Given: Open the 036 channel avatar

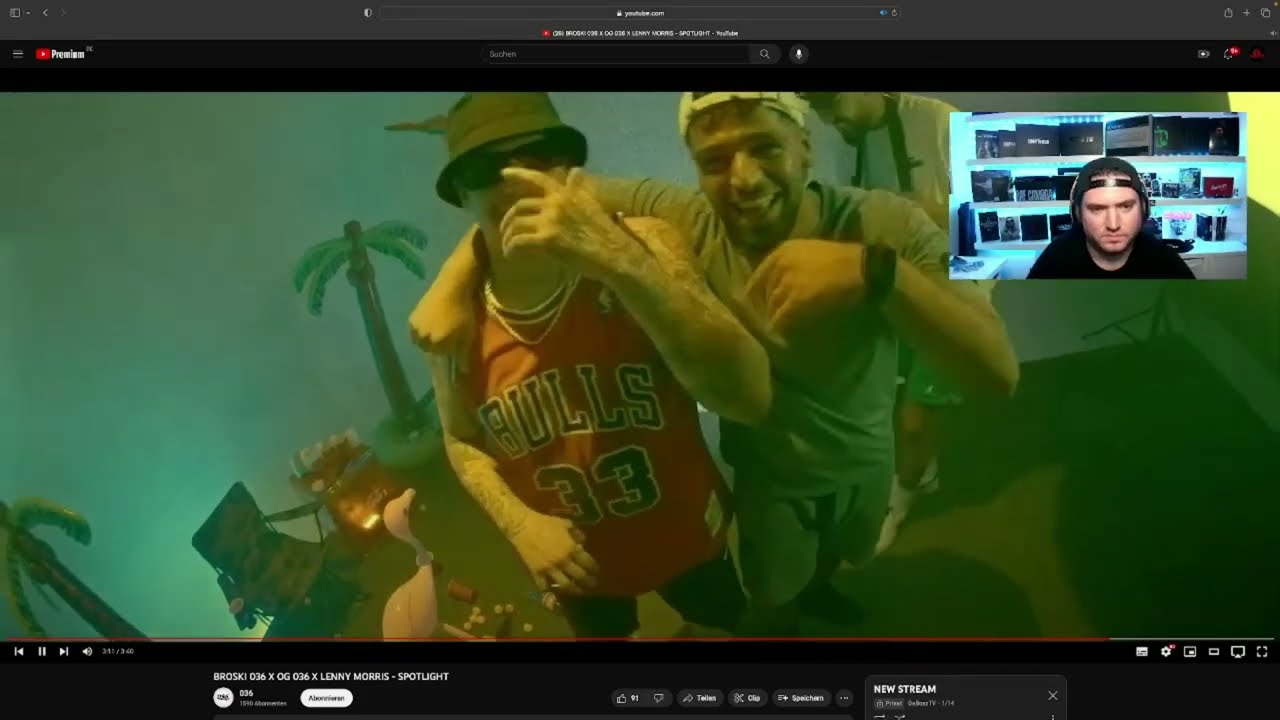Looking at the screenshot, I should pos(223,697).
